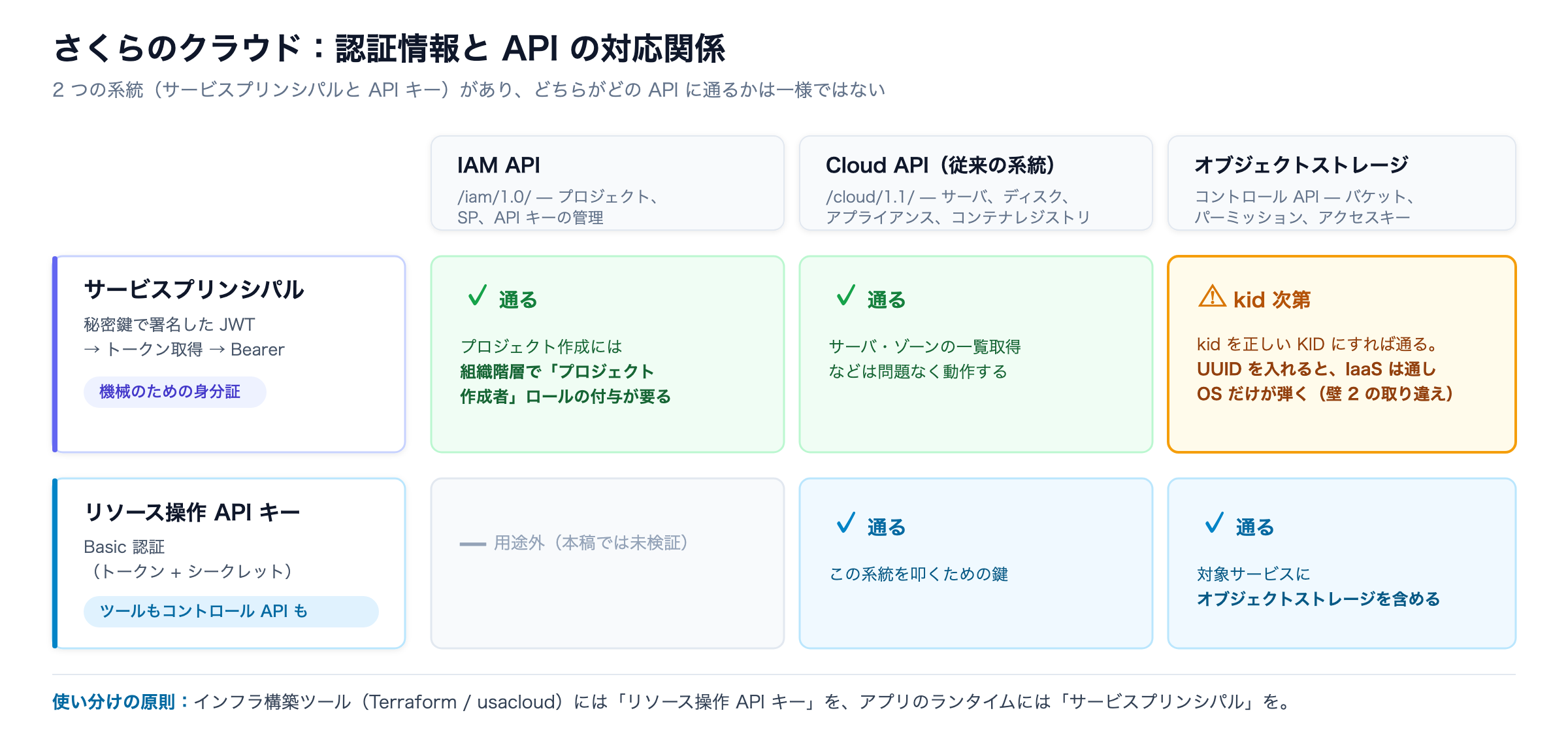Click the 'kid 次第' warning label
Screen dimensions: 1568x732
1271,300
